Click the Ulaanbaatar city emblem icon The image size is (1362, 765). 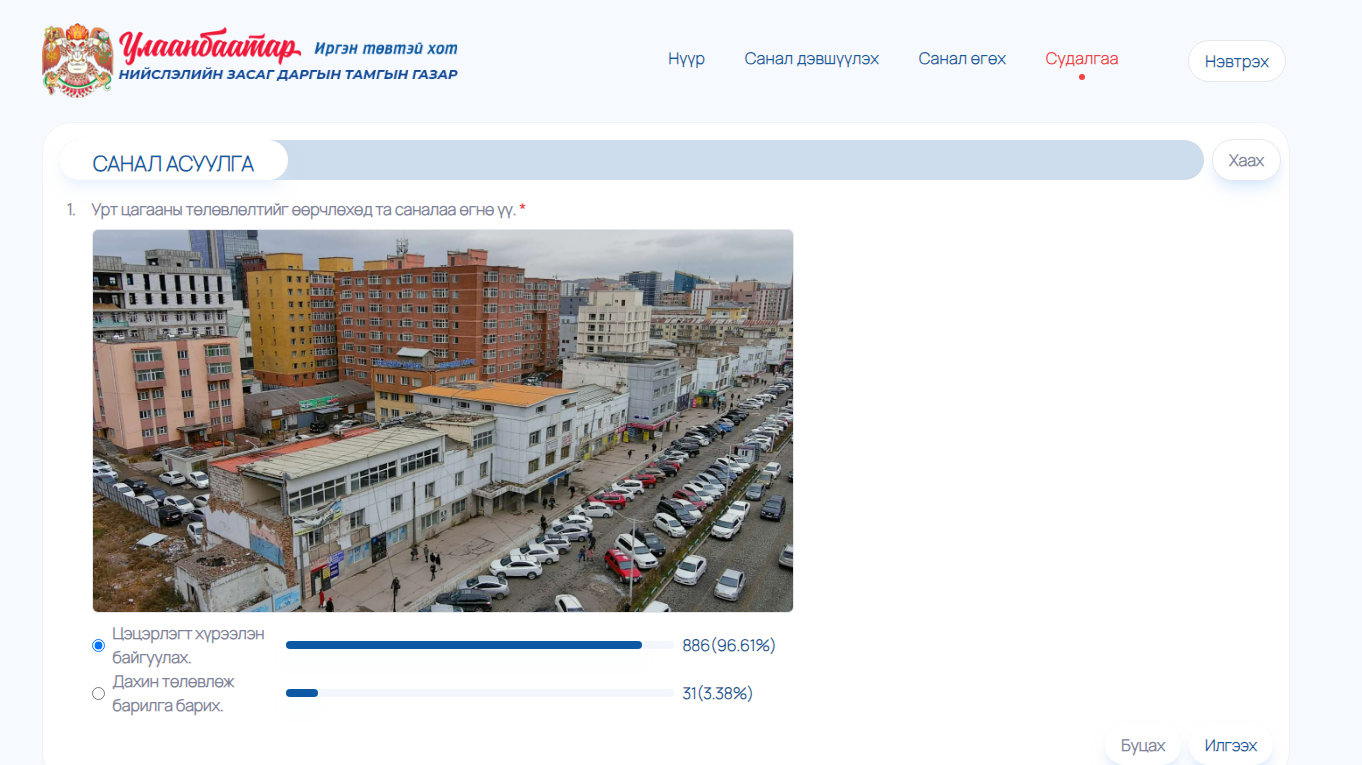pos(77,60)
